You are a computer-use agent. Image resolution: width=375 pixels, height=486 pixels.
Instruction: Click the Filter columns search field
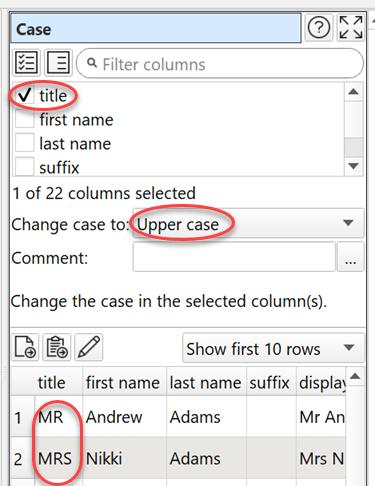click(220, 63)
